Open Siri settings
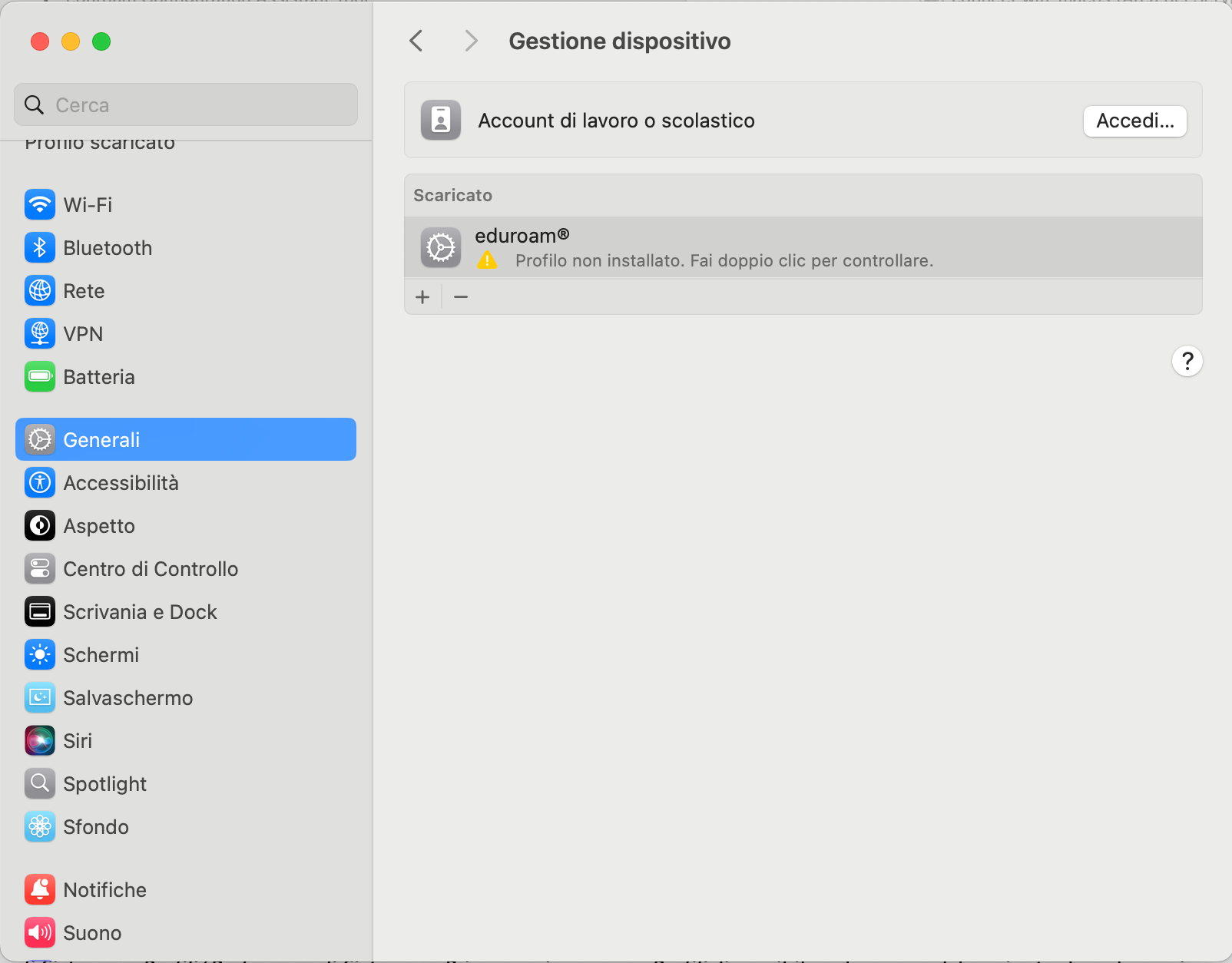 78,741
